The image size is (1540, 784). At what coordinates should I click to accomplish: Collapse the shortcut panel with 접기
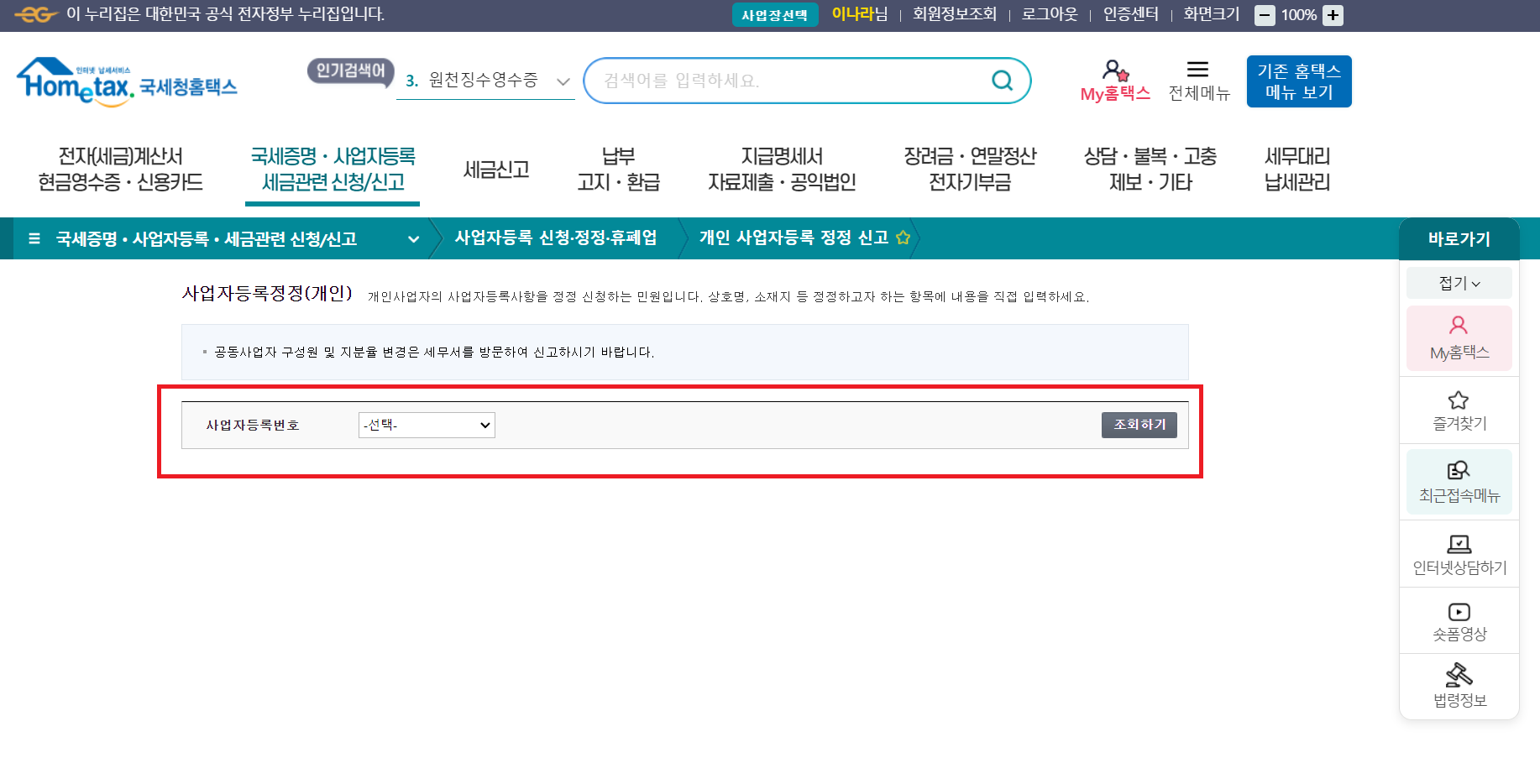[1459, 283]
